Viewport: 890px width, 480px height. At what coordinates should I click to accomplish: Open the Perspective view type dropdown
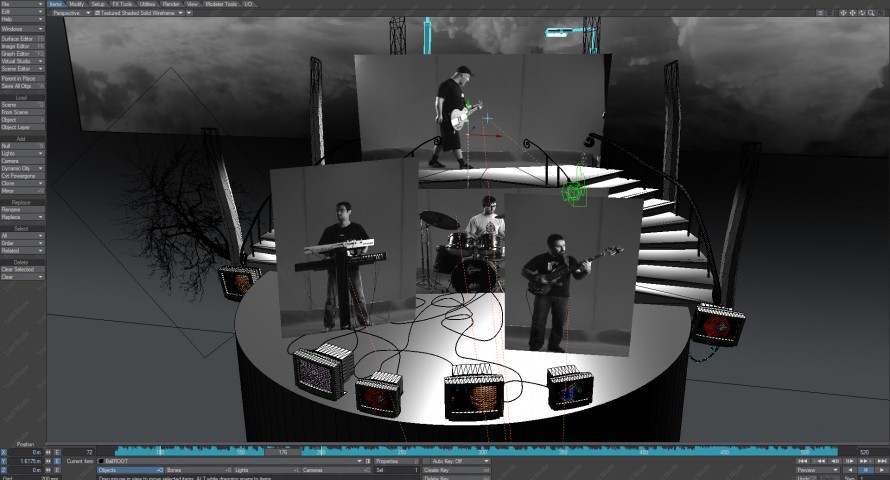tap(70, 13)
